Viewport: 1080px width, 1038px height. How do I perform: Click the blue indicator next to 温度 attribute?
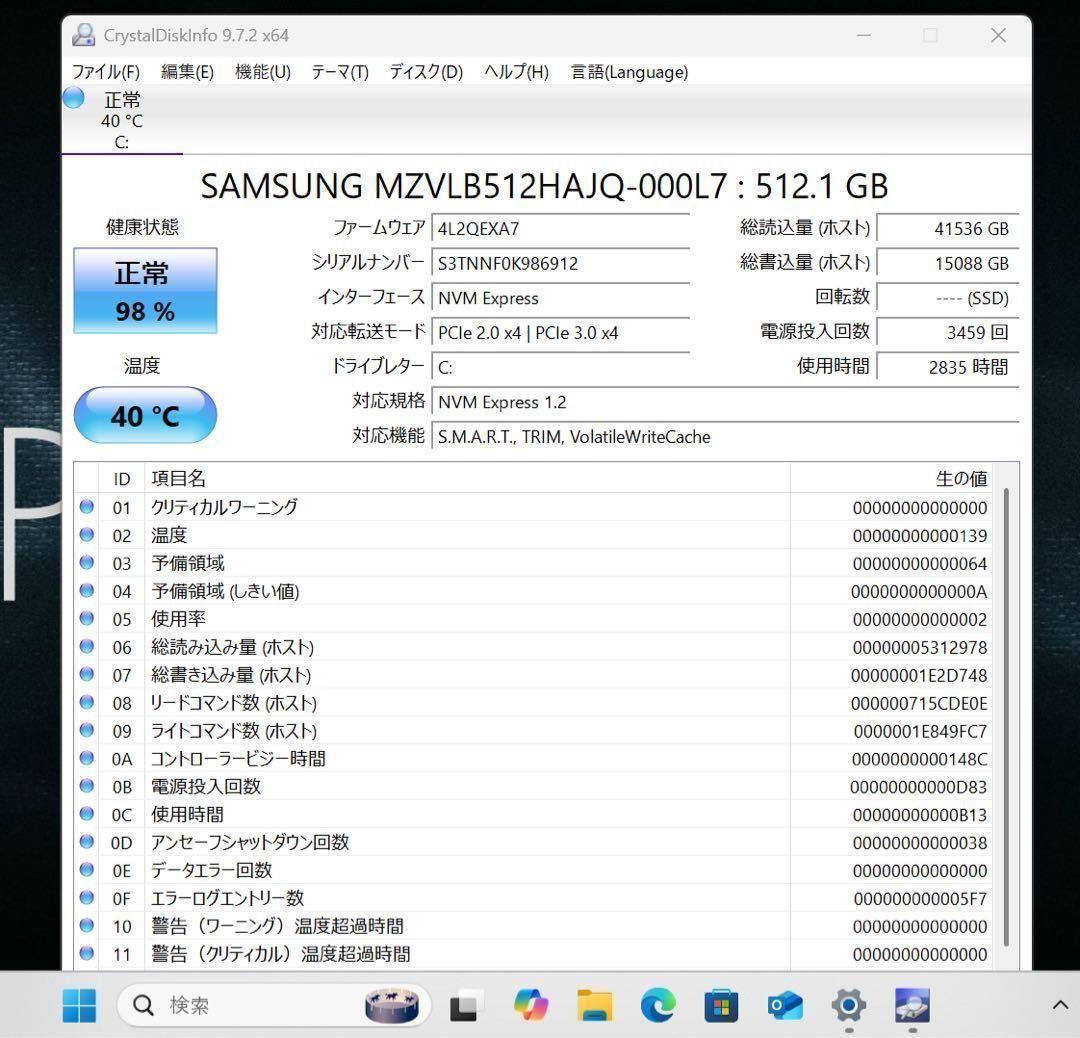87,535
